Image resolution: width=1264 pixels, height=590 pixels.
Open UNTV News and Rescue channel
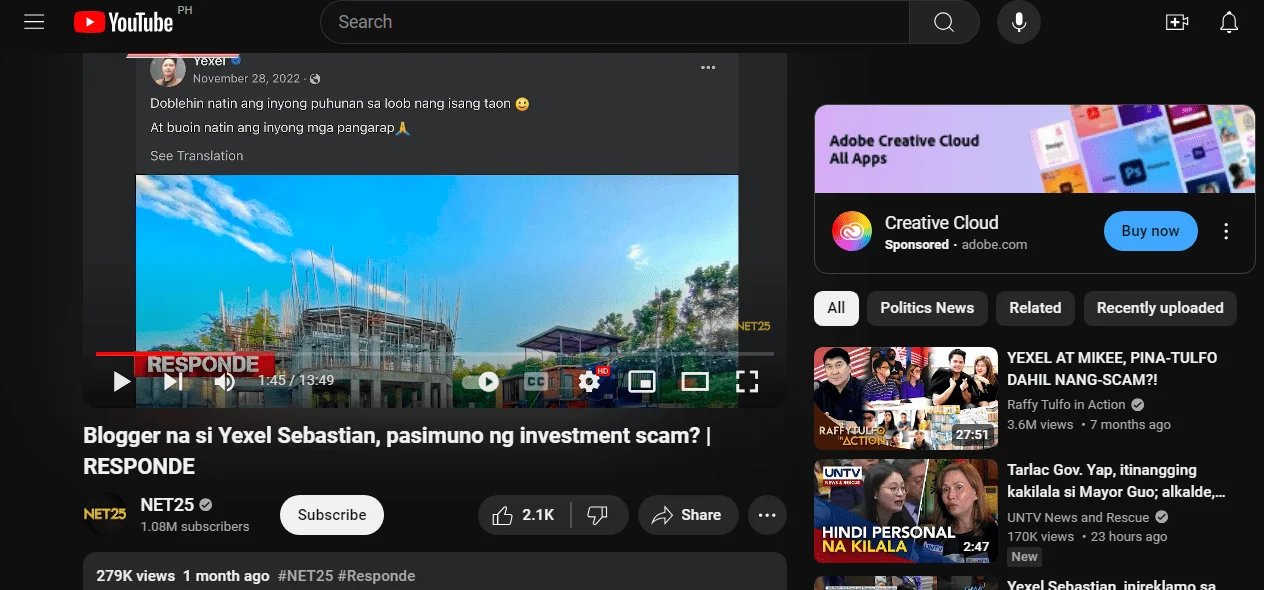(x=1078, y=517)
